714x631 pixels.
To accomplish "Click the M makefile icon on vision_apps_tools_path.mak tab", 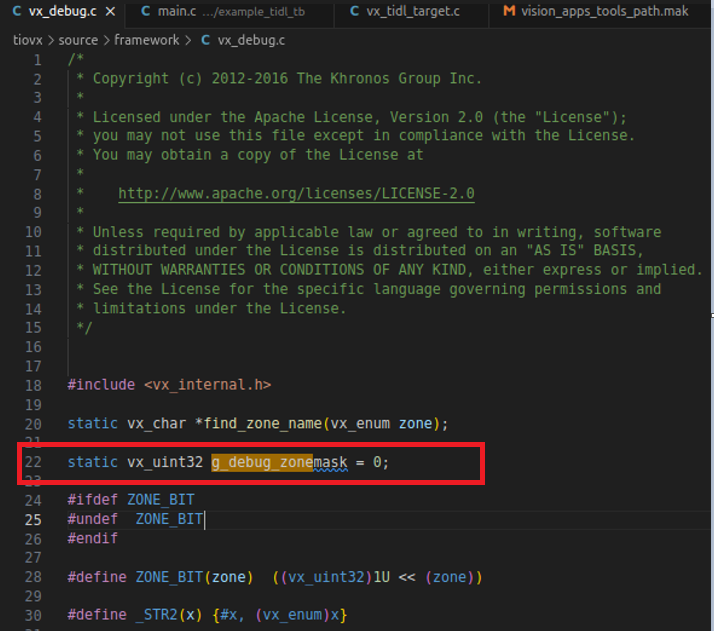I will click(x=510, y=12).
